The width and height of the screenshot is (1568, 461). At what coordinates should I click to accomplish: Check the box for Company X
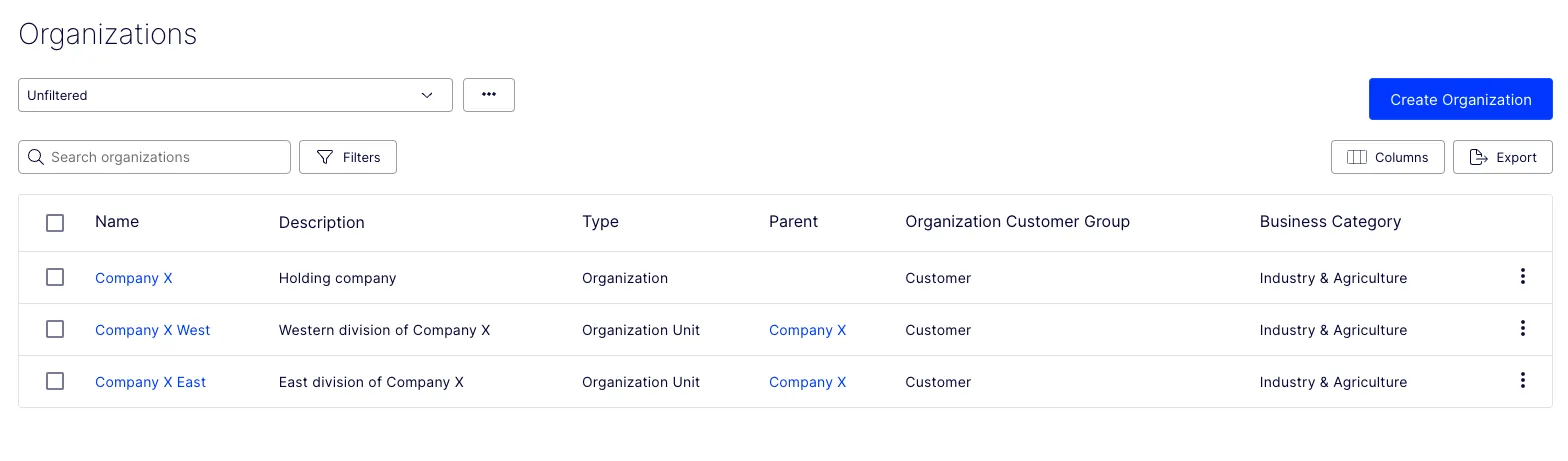55,277
